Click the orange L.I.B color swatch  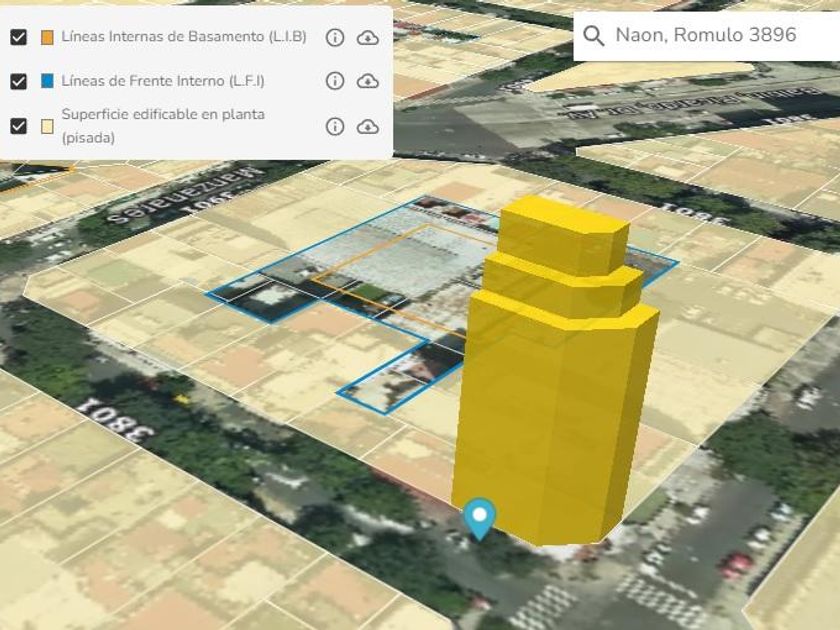(x=47, y=37)
